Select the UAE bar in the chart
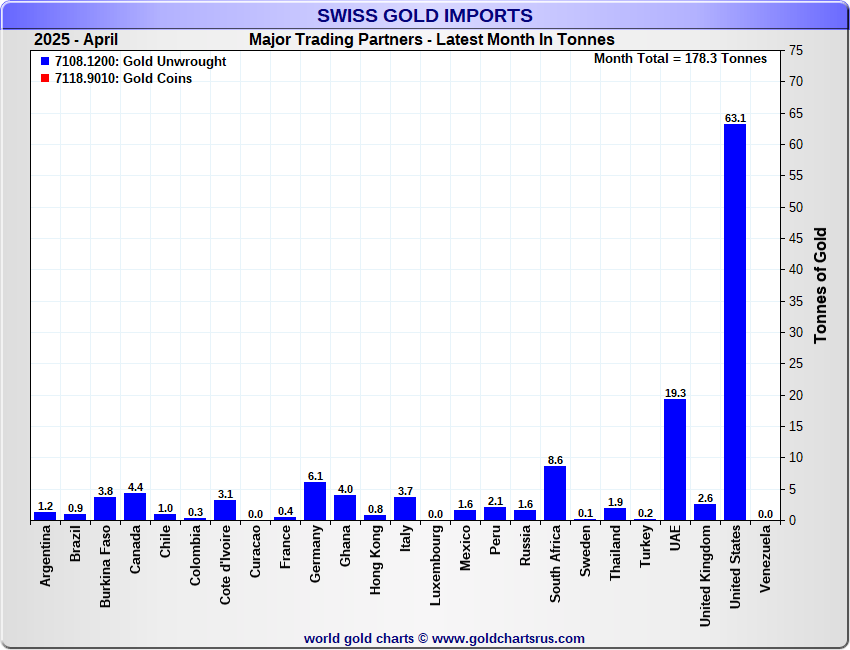This screenshot has width=850, height=650. pos(675,459)
